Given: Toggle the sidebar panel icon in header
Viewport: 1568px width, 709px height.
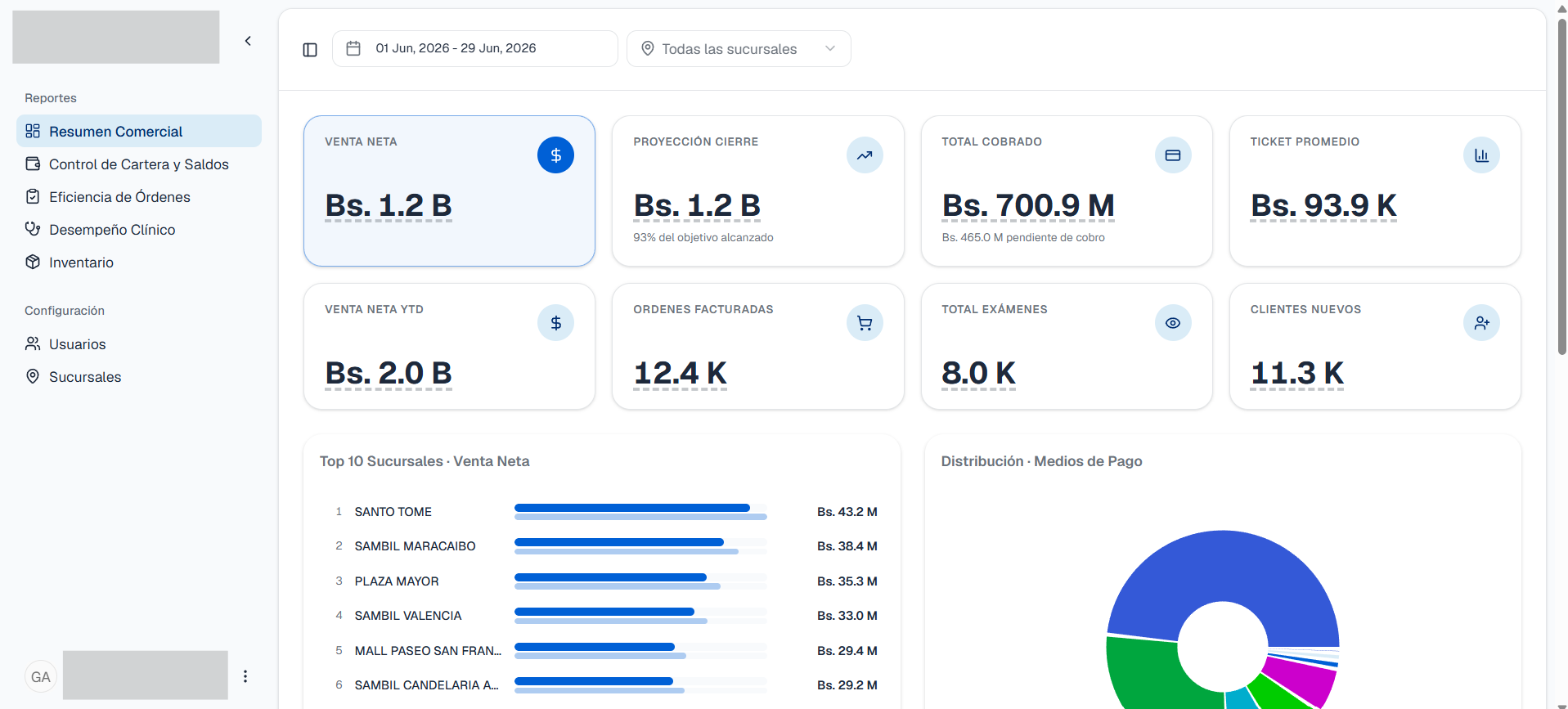Looking at the screenshot, I should pyautogui.click(x=310, y=50).
